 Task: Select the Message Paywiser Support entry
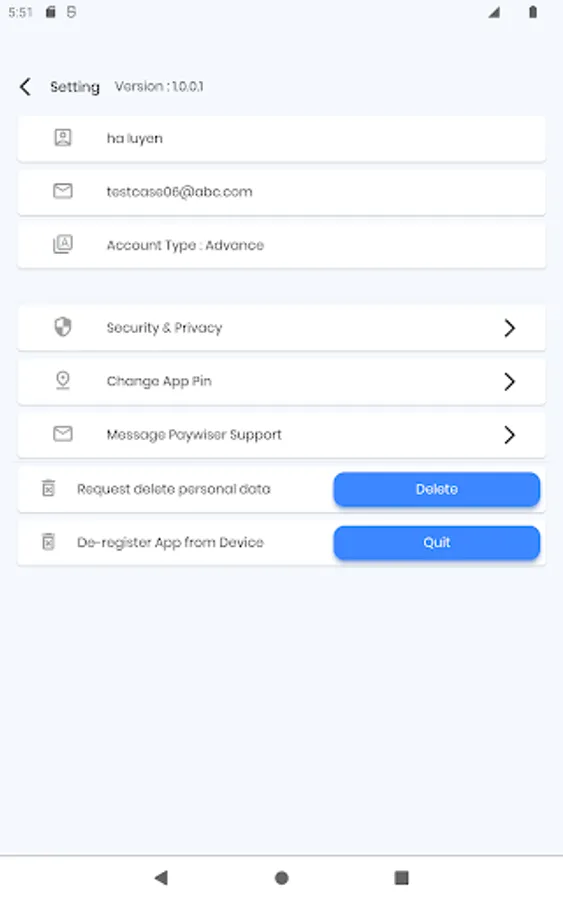(281, 435)
